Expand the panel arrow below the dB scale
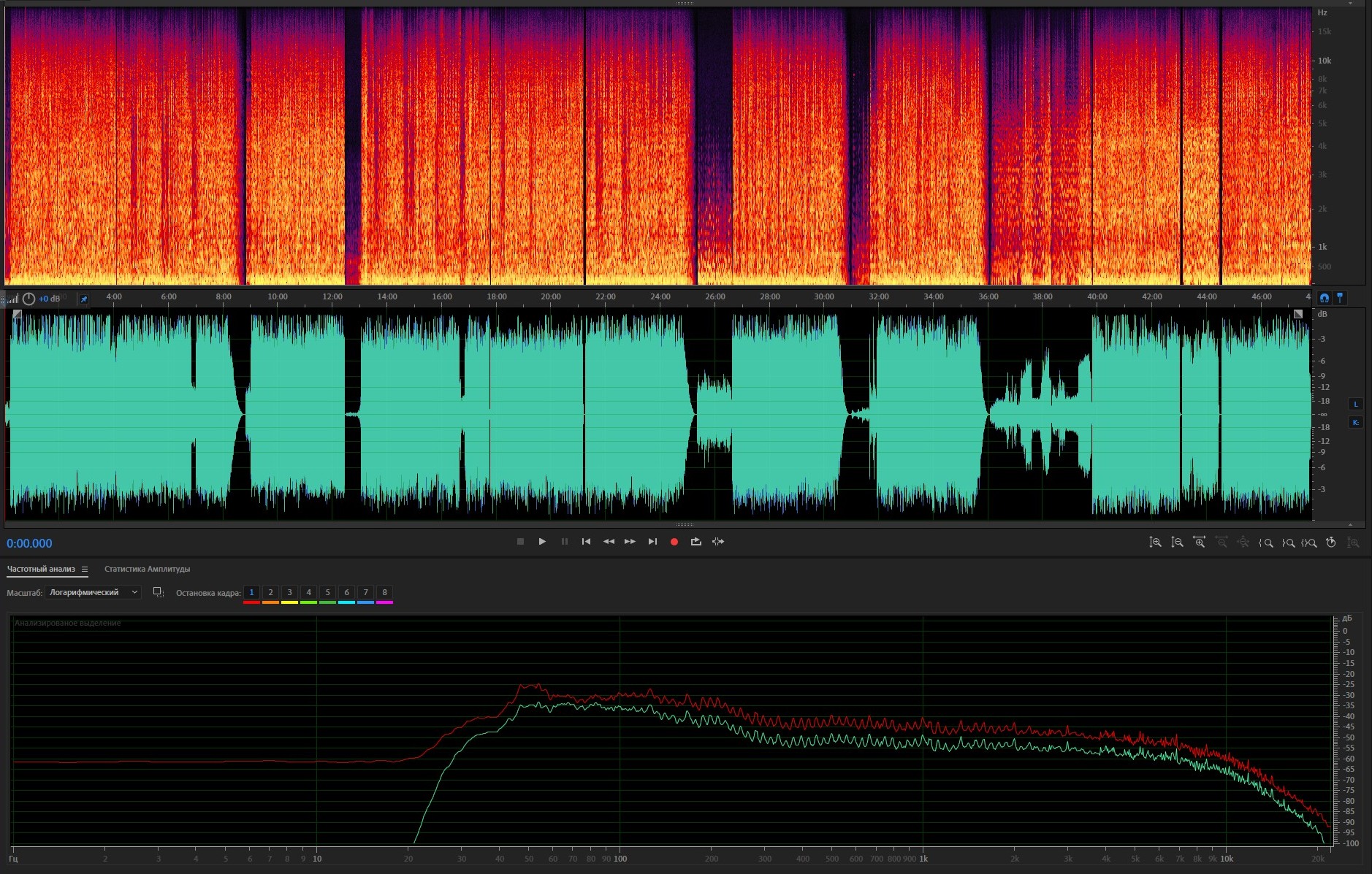 point(1350,524)
